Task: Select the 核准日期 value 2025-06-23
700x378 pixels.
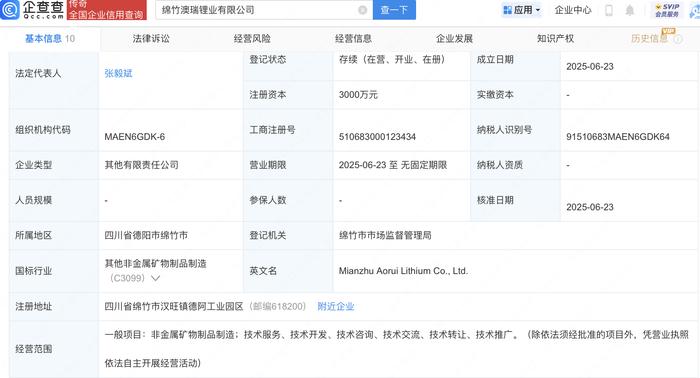Action: 590,207
